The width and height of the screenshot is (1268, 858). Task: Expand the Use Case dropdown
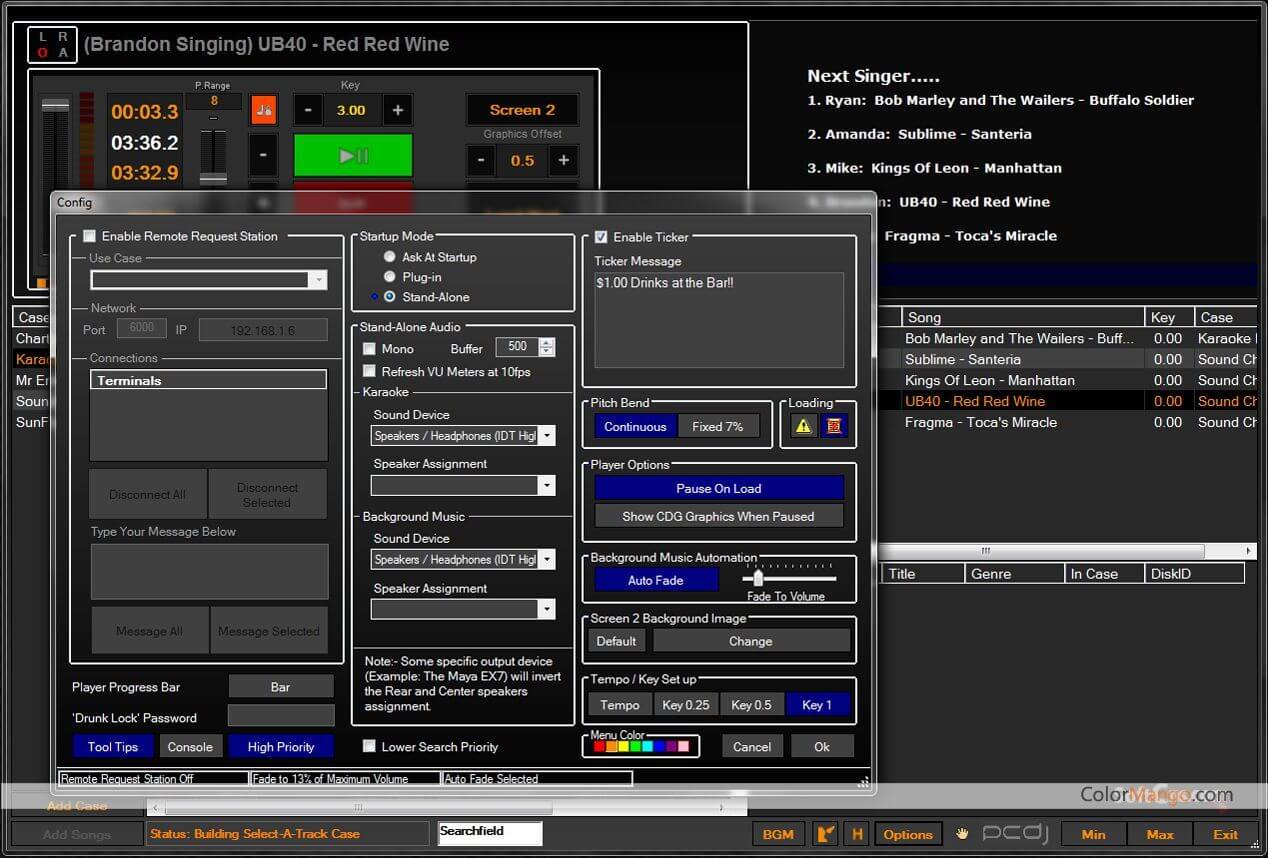tap(319, 280)
